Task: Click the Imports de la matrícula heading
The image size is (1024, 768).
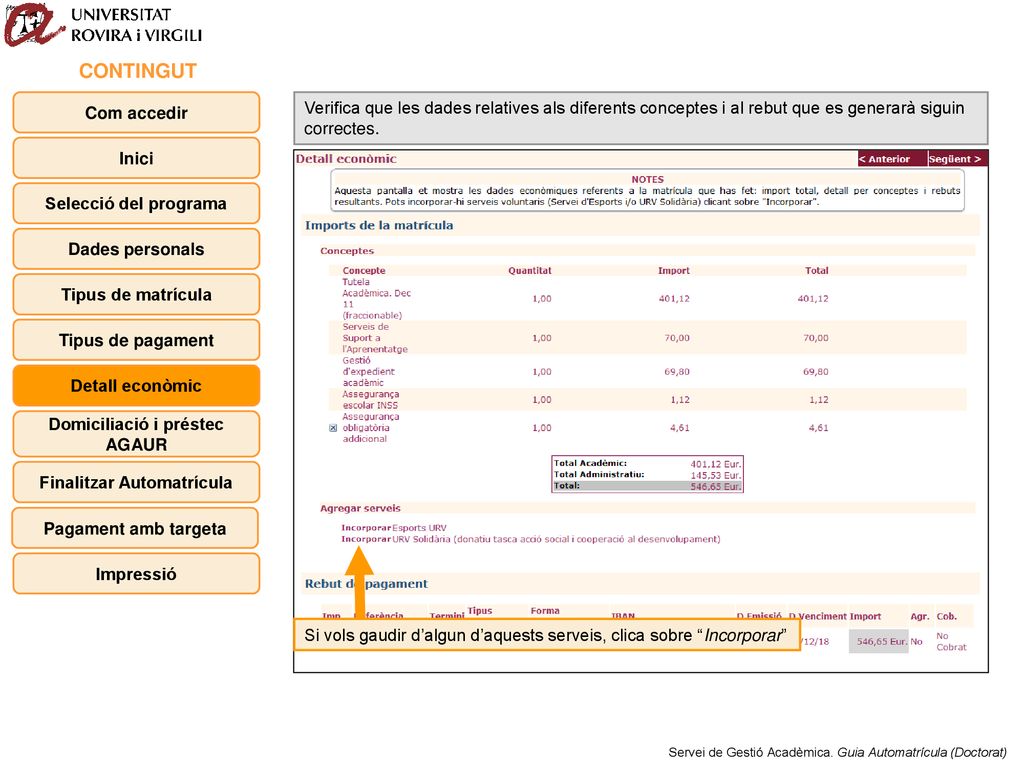Action: pos(379,225)
